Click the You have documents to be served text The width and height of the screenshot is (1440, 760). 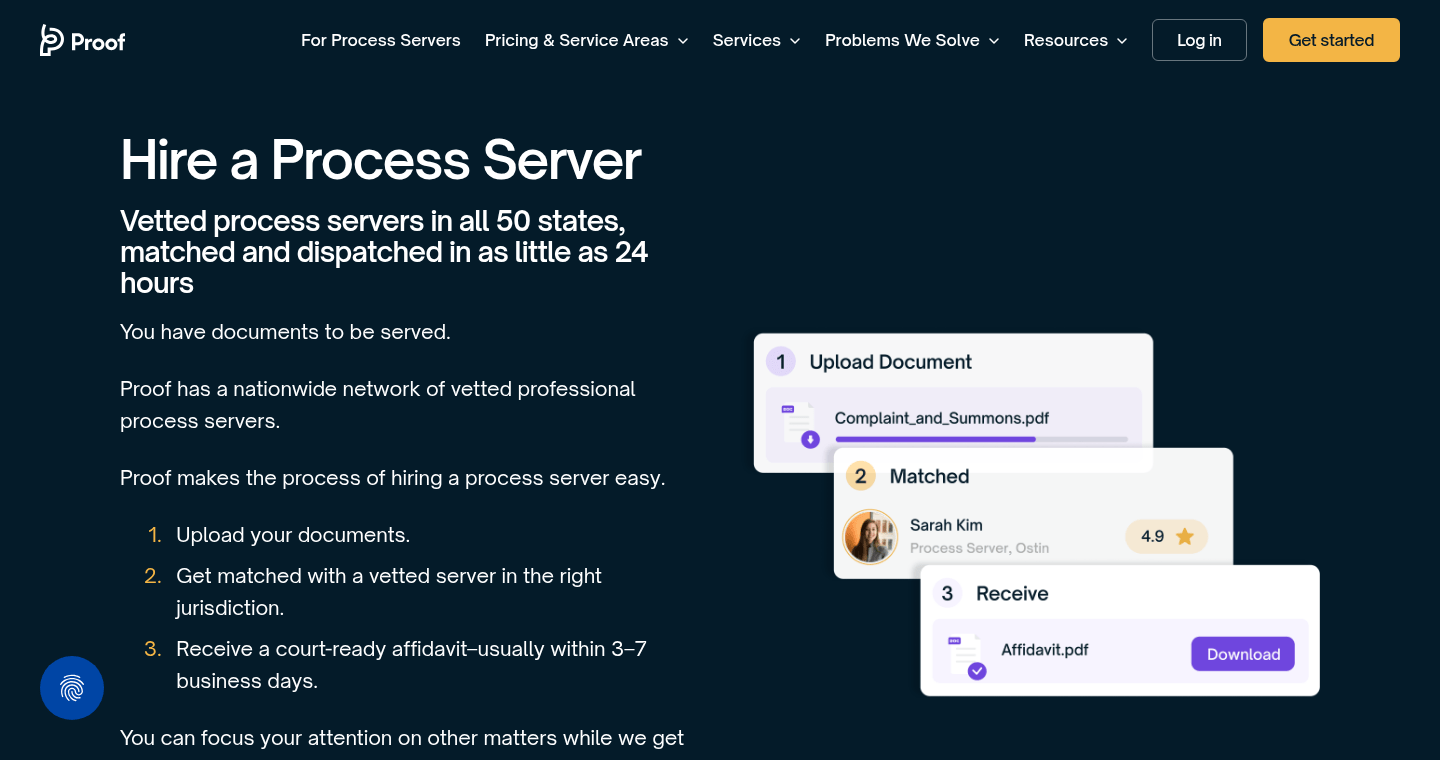(x=285, y=332)
